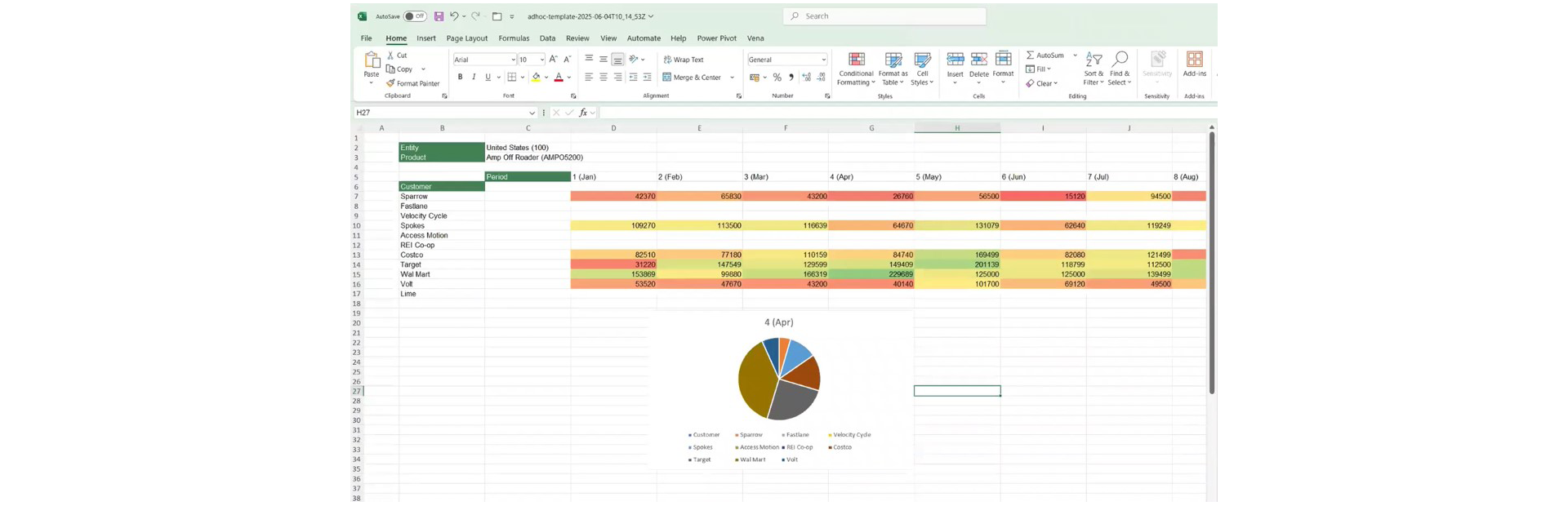The image size is (1568, 506).
Task: Apply the Borders icon
Action: (x=512, y=78)
